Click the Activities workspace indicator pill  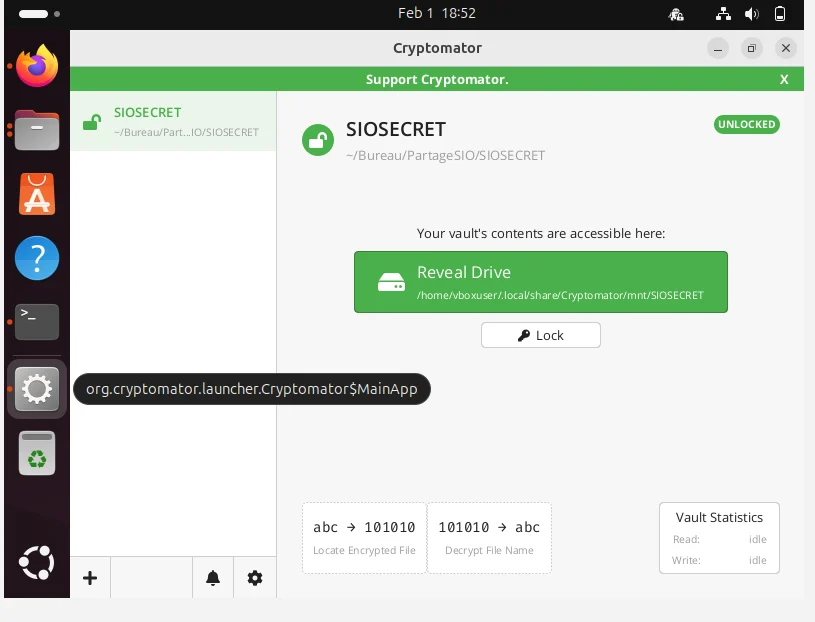33,14
